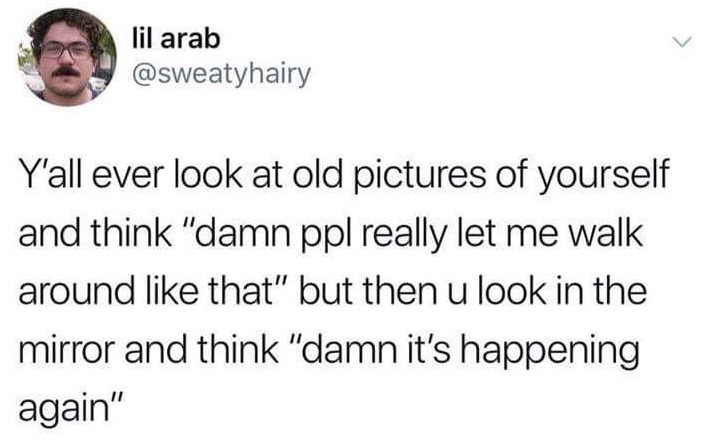The width and height of the screenshot is (701, 445).
Task: Select the curly hair in the avatar
Action: [66, 25]
